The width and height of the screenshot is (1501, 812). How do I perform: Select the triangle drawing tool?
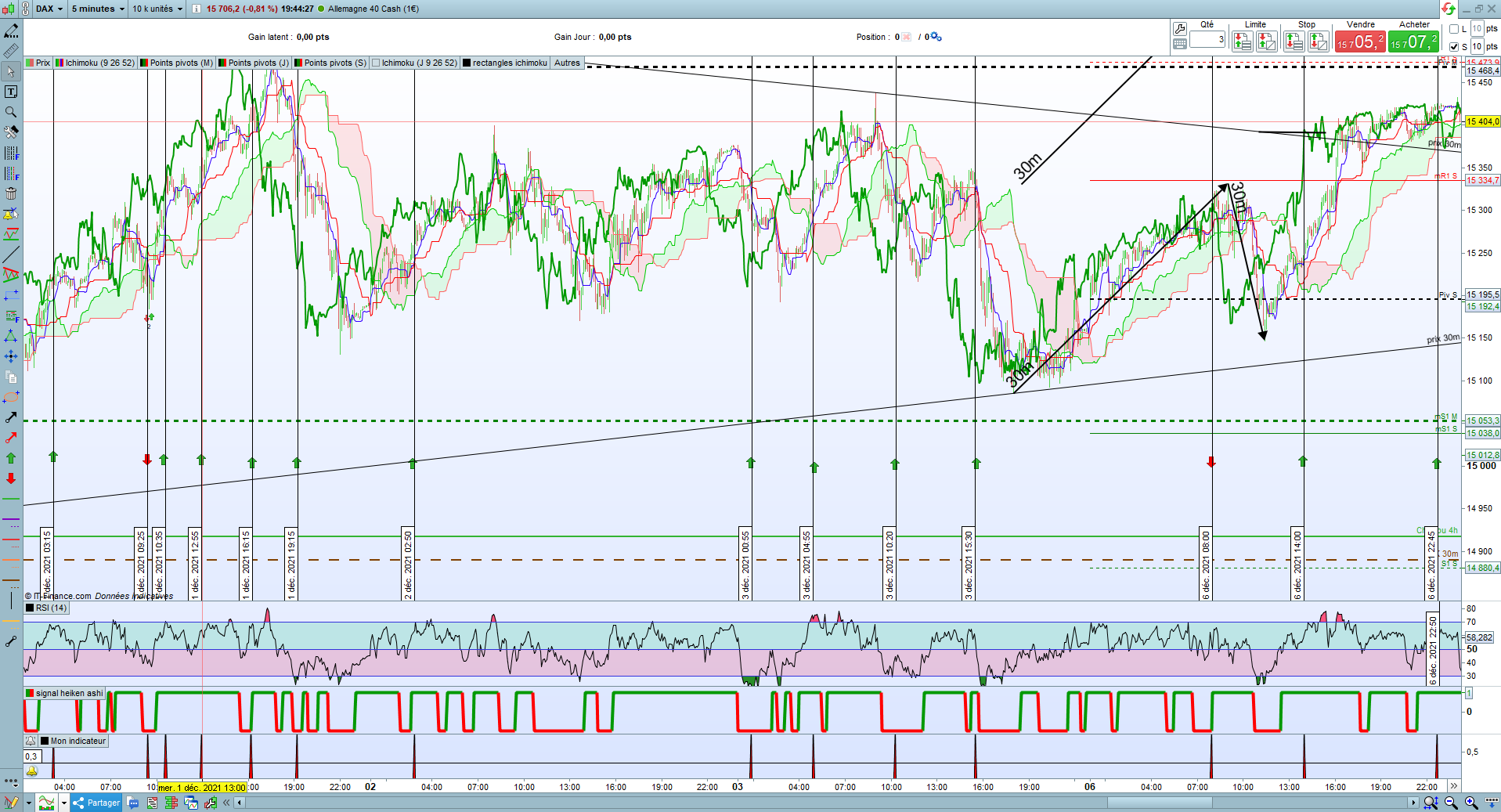pyautogui.click(x=11, y=336)
